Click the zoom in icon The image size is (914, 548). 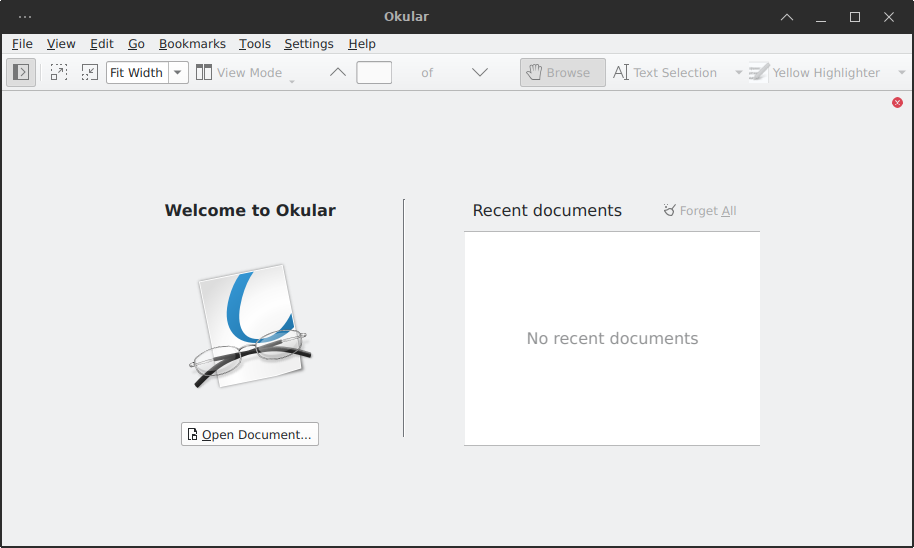59,72
